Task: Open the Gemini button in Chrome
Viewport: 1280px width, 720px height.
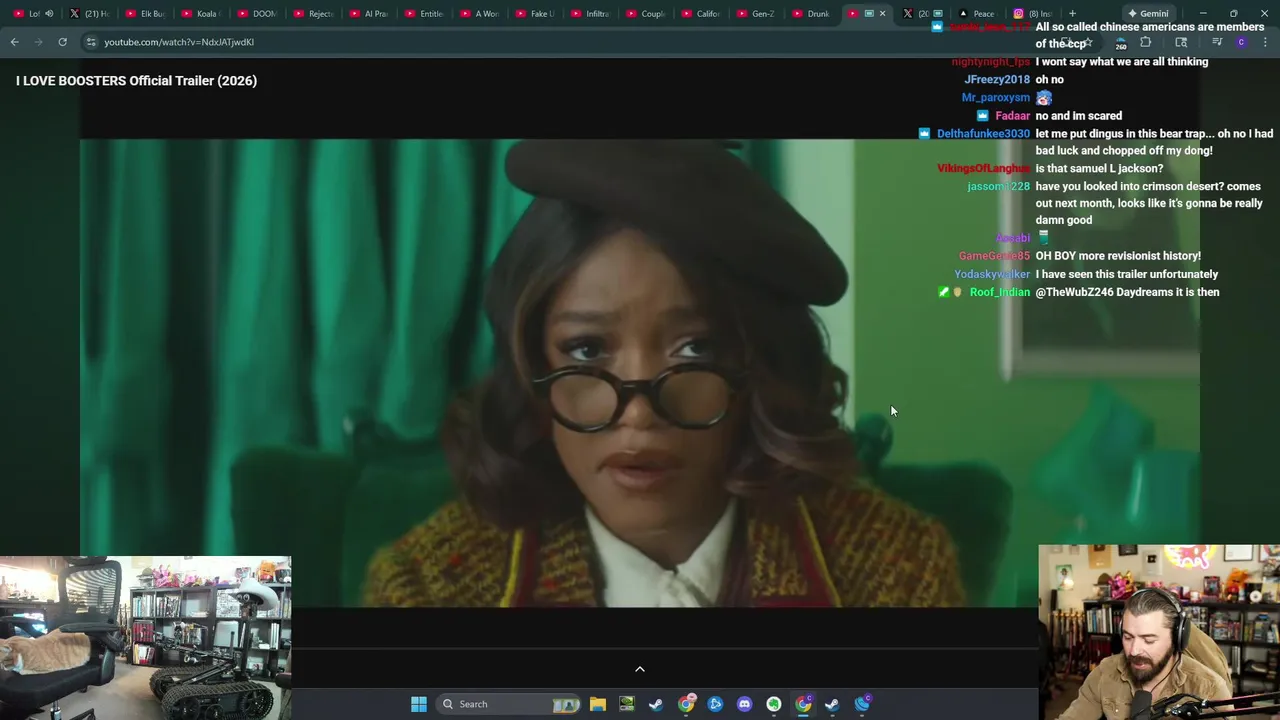Action: 1147,14
